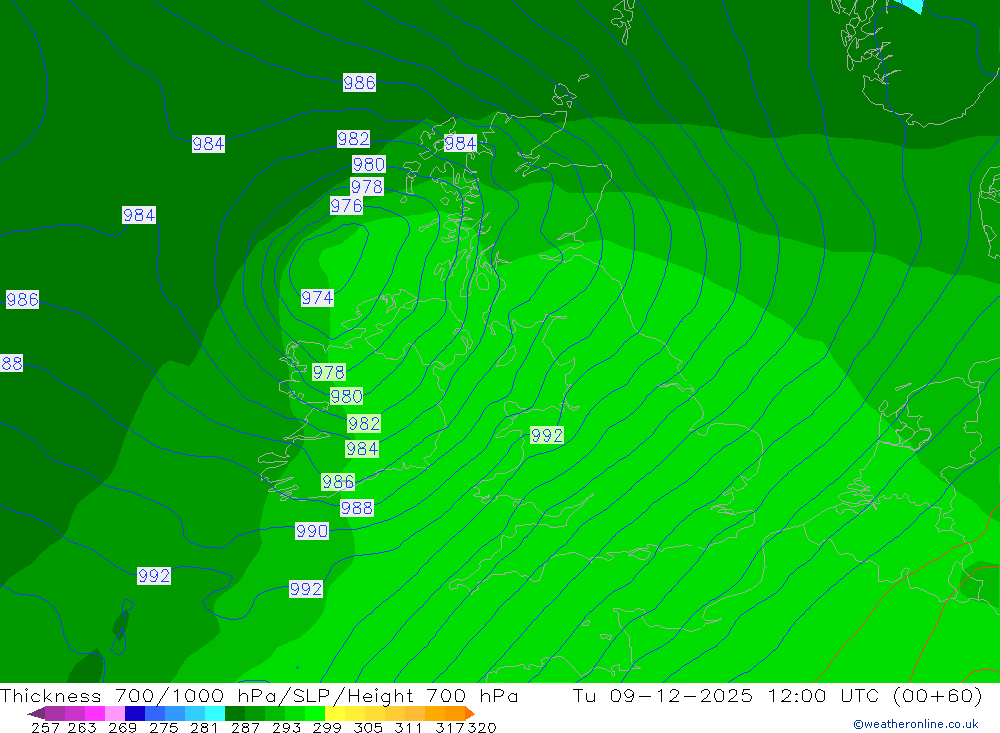Click the 976 isobar label

coord(346,206)
